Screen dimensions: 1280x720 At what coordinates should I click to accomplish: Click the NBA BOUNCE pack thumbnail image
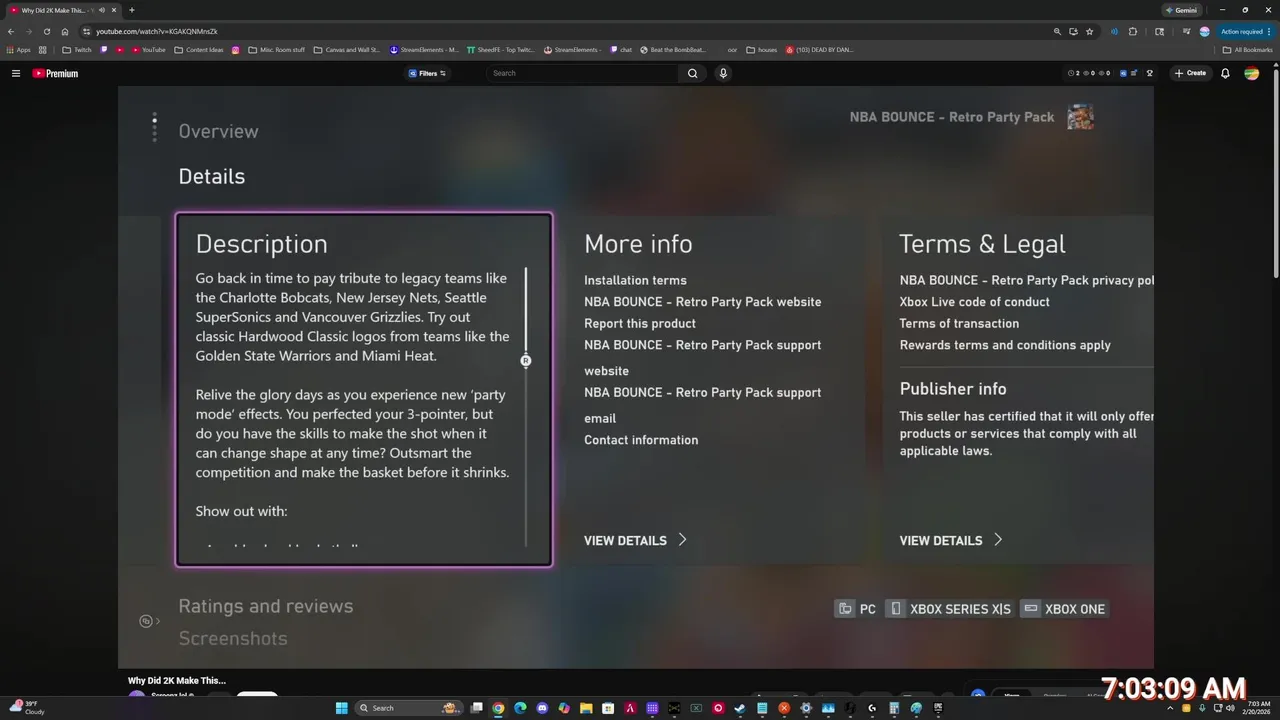pyautogui.click(x=1080, y=117)
